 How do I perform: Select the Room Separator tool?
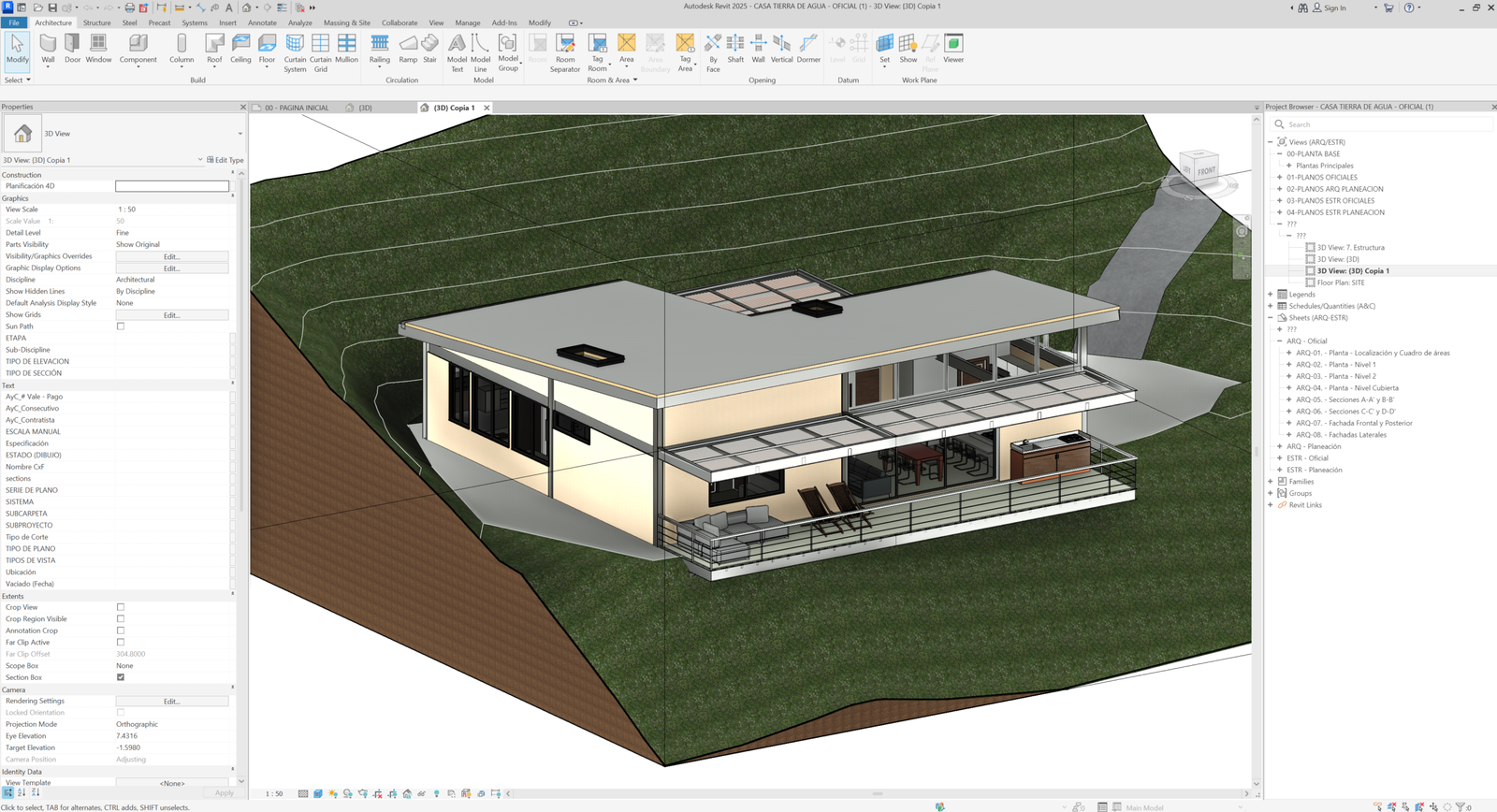point(564,53)
